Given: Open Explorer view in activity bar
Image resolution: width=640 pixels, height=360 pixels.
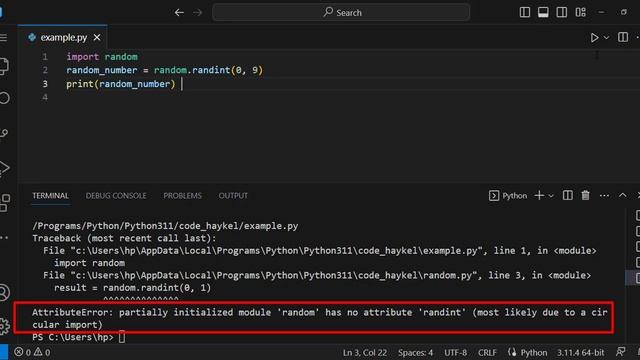Looking at the screenshot, I should [4, 66].
